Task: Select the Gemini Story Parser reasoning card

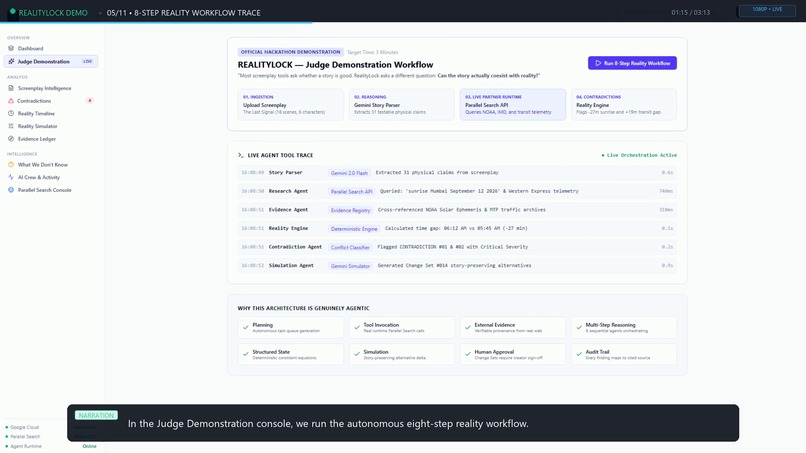Action: coord(401,104)
